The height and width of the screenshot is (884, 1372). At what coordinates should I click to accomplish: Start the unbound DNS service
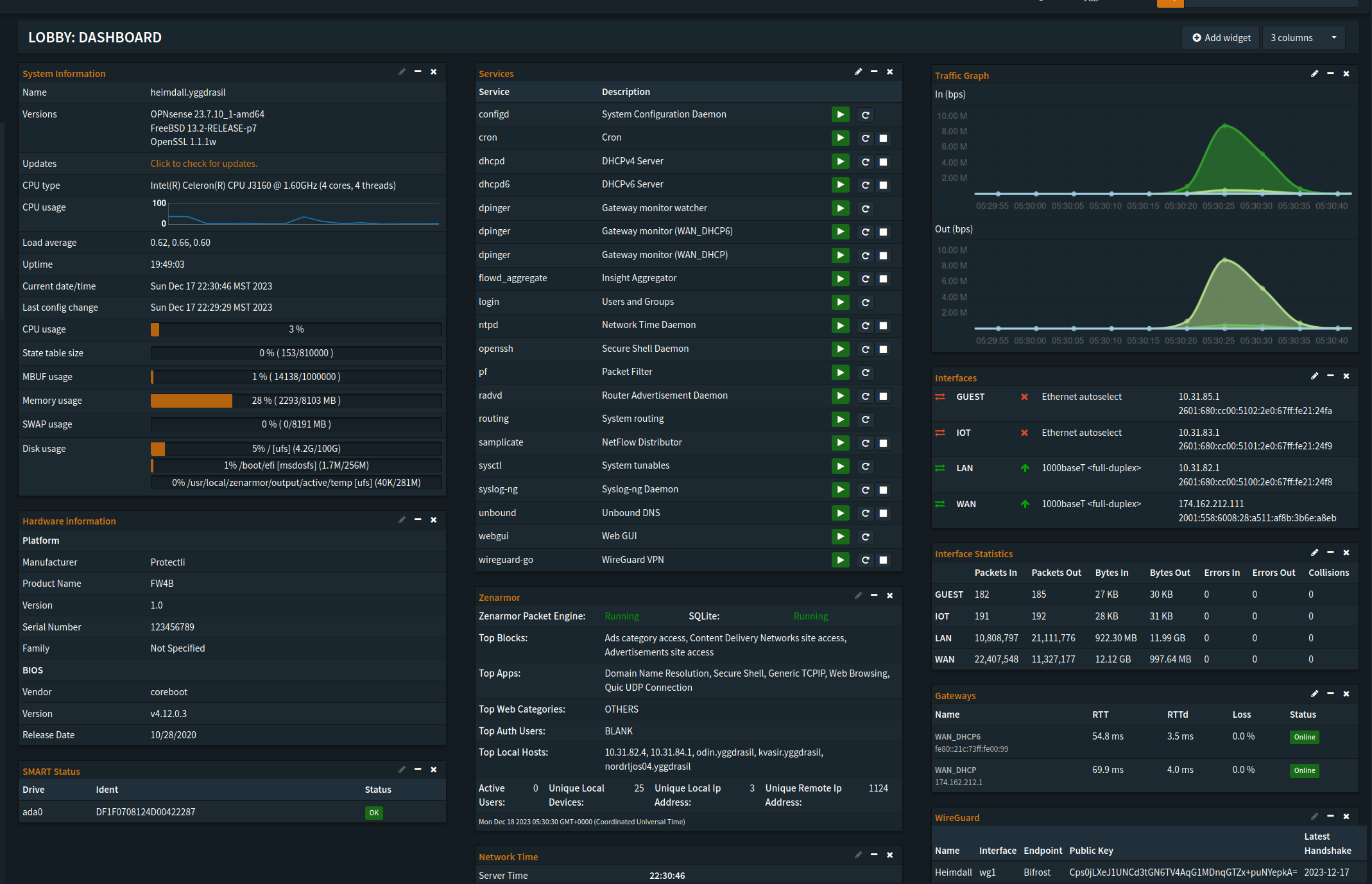coord(840,513)
